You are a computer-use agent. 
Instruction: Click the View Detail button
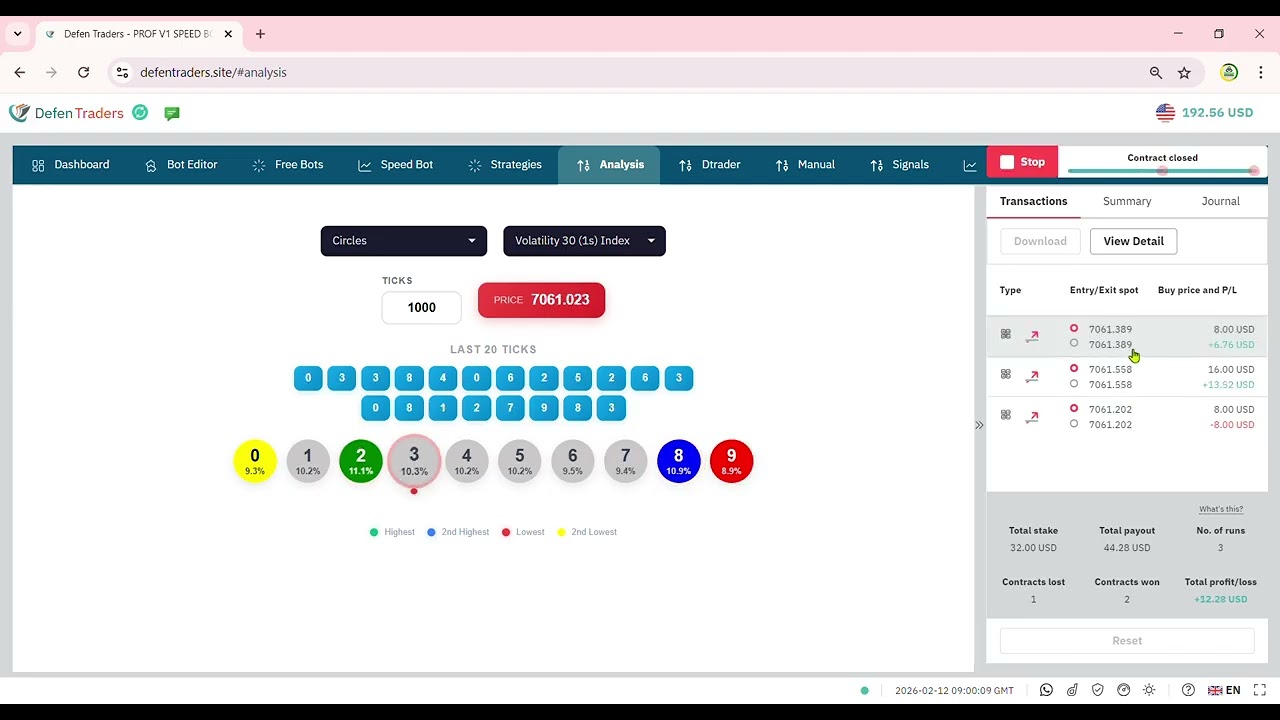[x=1133, y=241]
